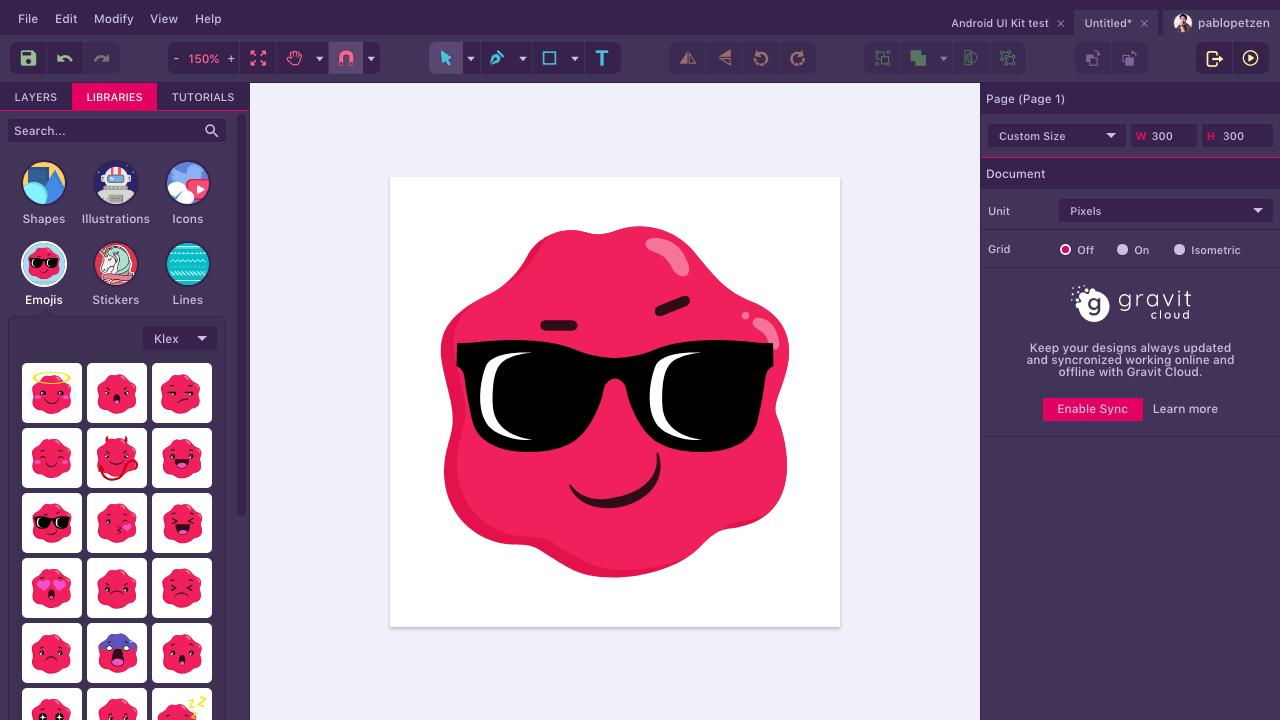Open the Stickers library
Image resolution: width=1280 pixels, height=720 pixels.
[115, 264]
